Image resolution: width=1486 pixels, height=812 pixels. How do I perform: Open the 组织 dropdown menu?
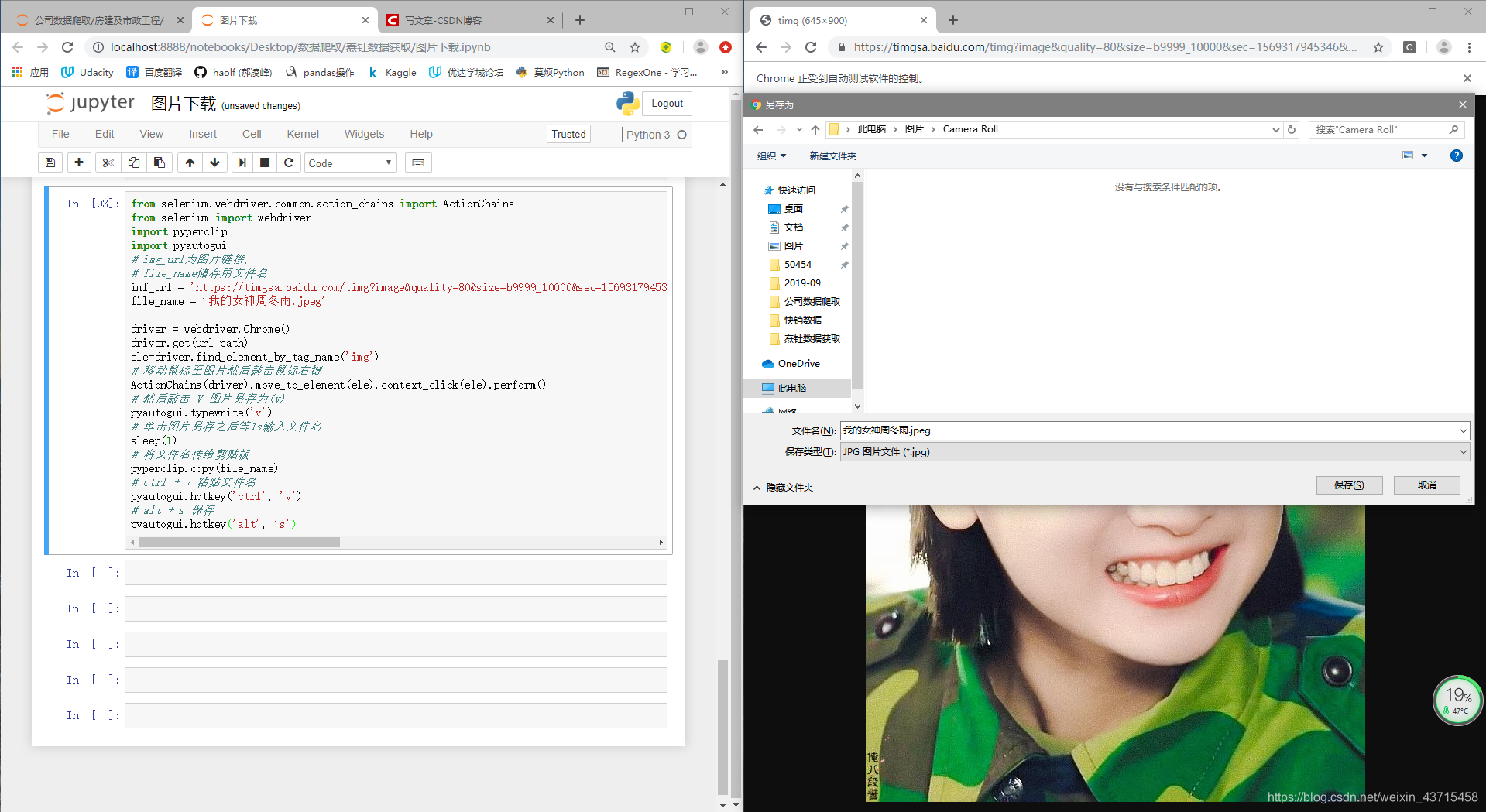point(771,156)
